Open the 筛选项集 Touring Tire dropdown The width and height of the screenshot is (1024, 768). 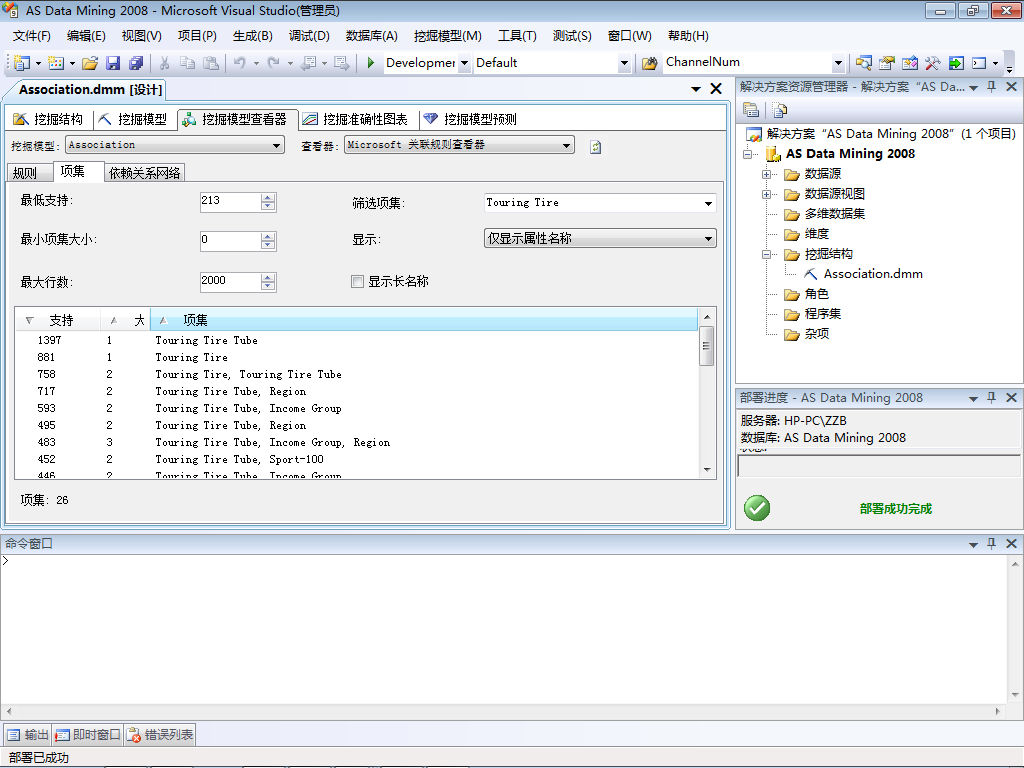point(708,203)
